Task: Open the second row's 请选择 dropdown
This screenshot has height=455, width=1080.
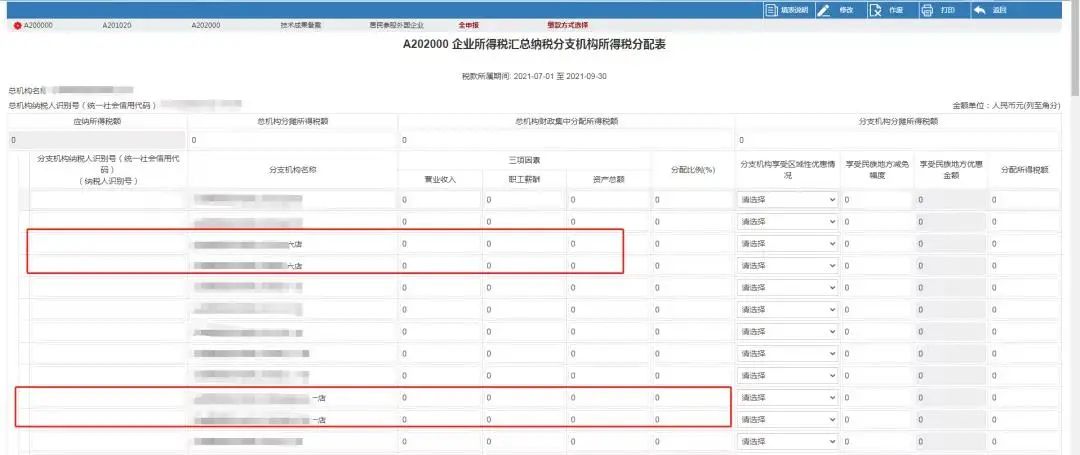Action: (x=787, y=221)
